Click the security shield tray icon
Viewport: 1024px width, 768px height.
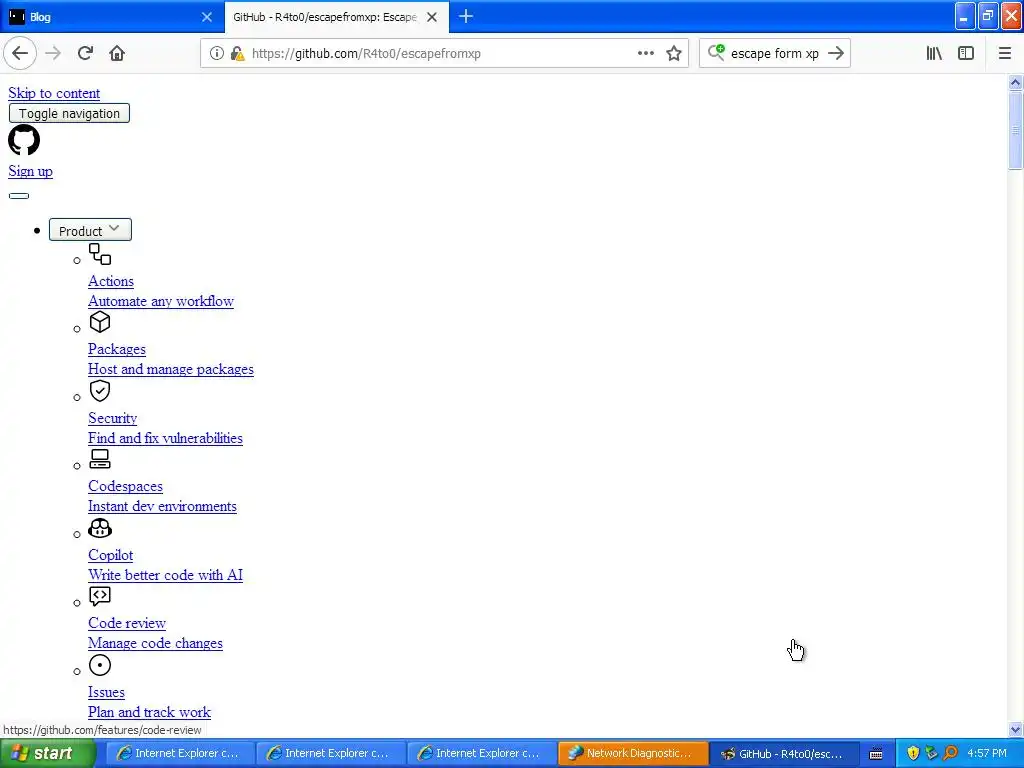point(913,754)
